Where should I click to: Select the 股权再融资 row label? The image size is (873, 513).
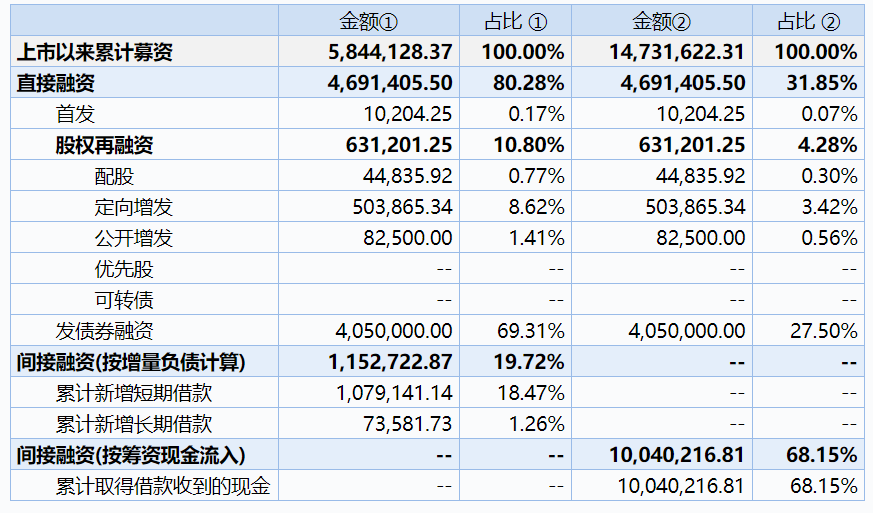pos(104,145)
